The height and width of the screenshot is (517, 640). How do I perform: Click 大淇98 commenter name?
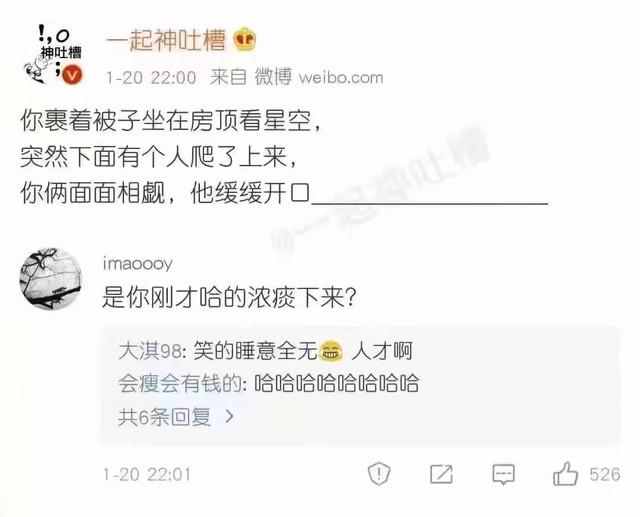coord(149,351)
